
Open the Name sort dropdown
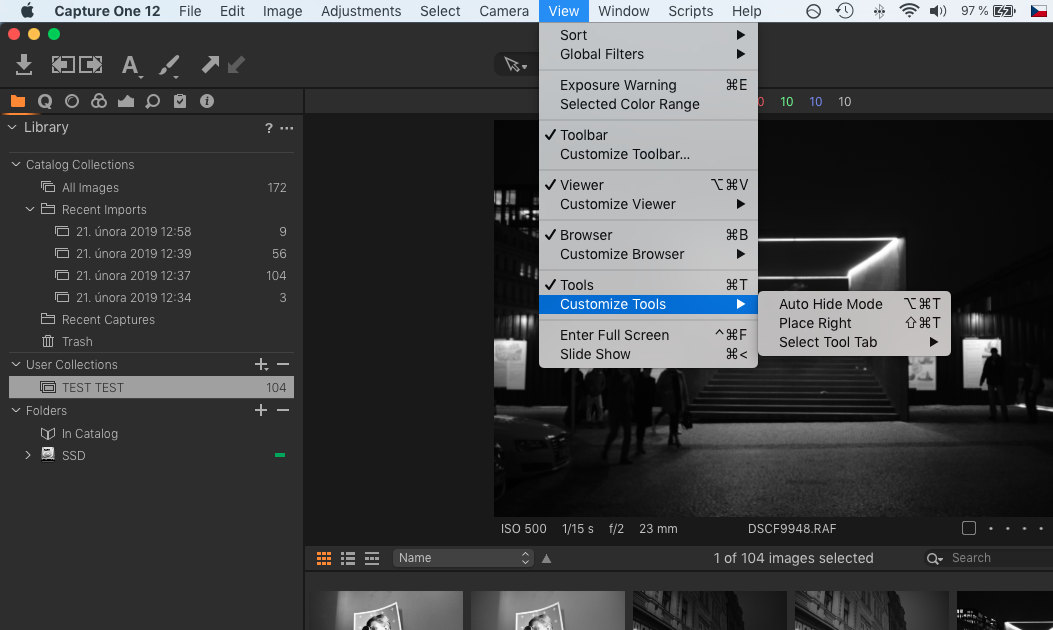point(463,558)
